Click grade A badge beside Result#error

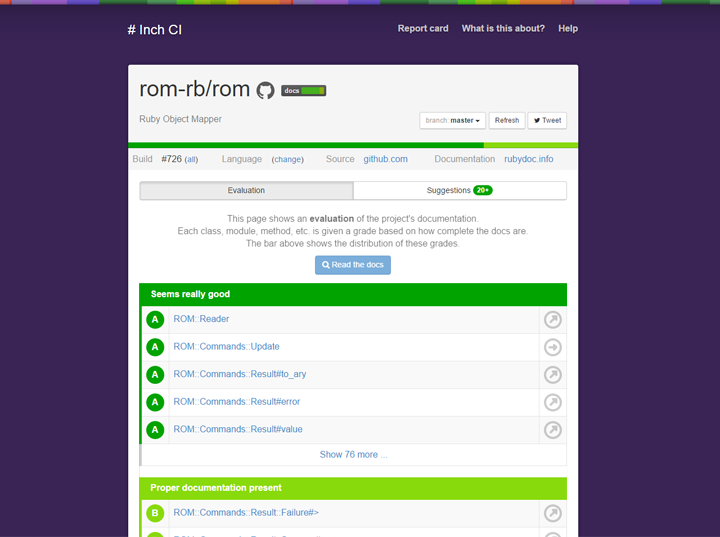pyautogui.click(x=155, y=402)
